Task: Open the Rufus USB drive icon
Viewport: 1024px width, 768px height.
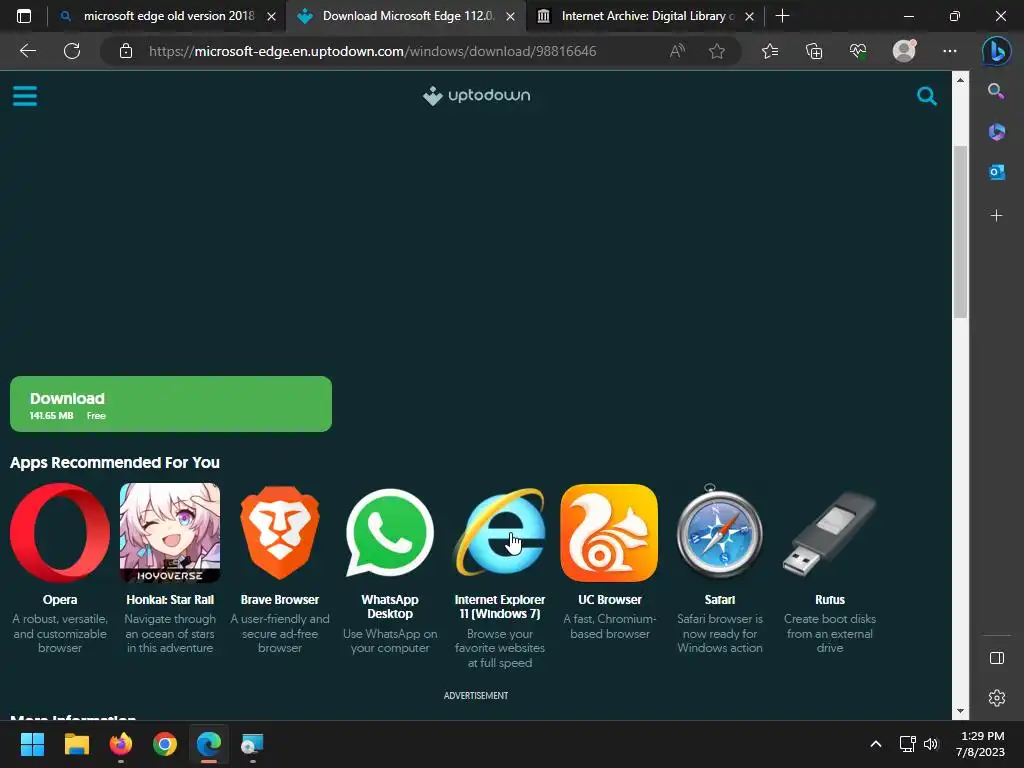Action: [829, 533]
